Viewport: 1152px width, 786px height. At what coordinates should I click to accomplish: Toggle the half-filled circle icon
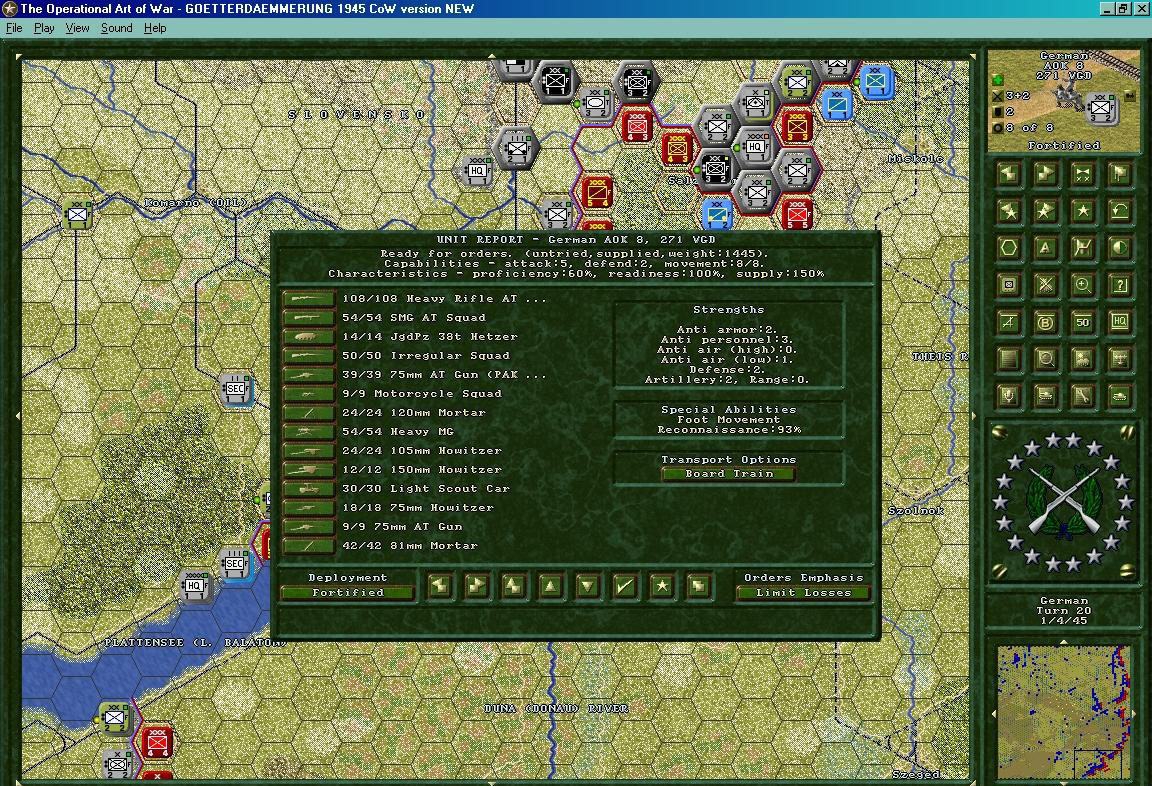(1120, 248)
